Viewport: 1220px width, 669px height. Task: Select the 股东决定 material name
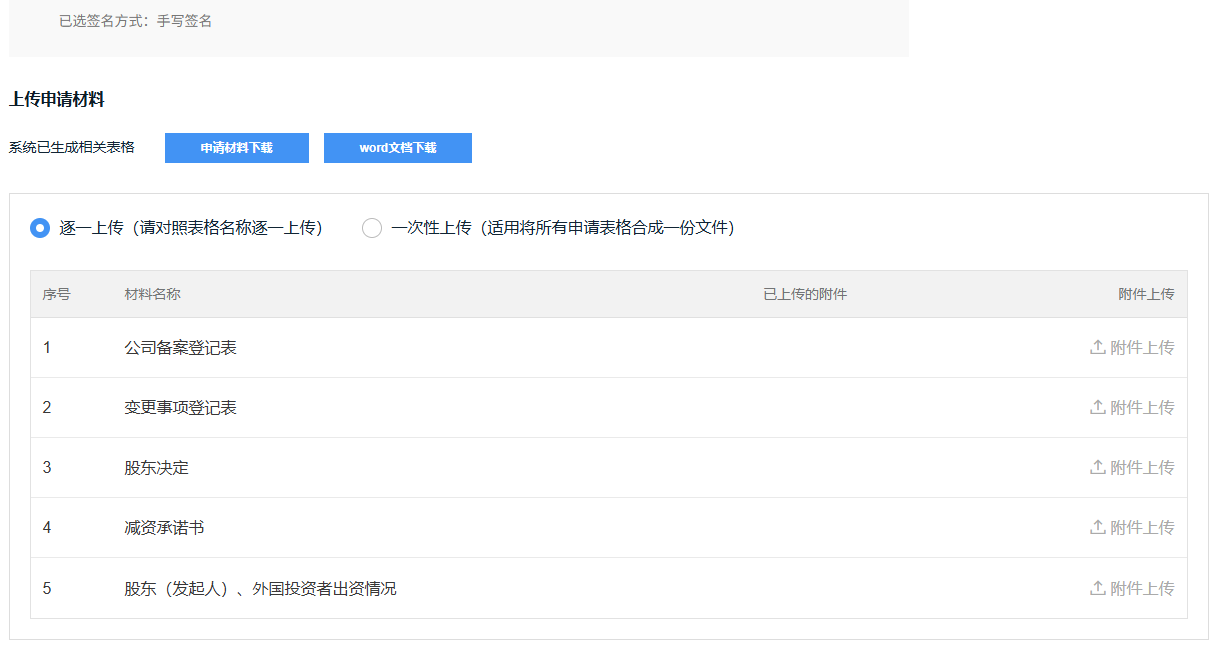coord(156,468)
